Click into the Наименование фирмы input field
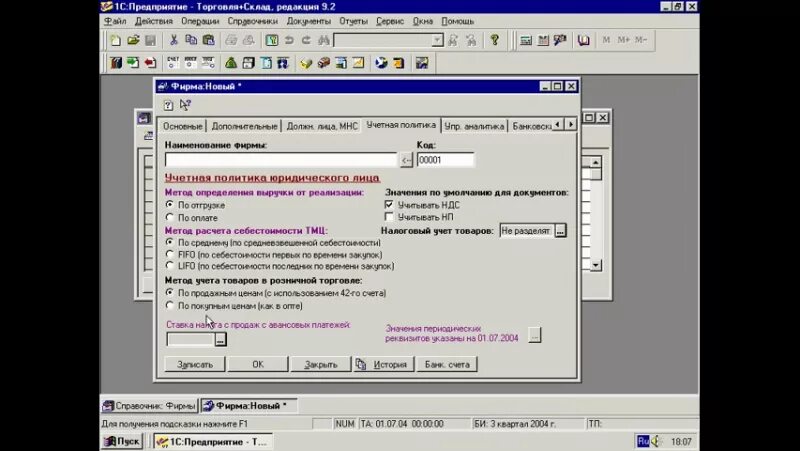 [x=281, y=160]
